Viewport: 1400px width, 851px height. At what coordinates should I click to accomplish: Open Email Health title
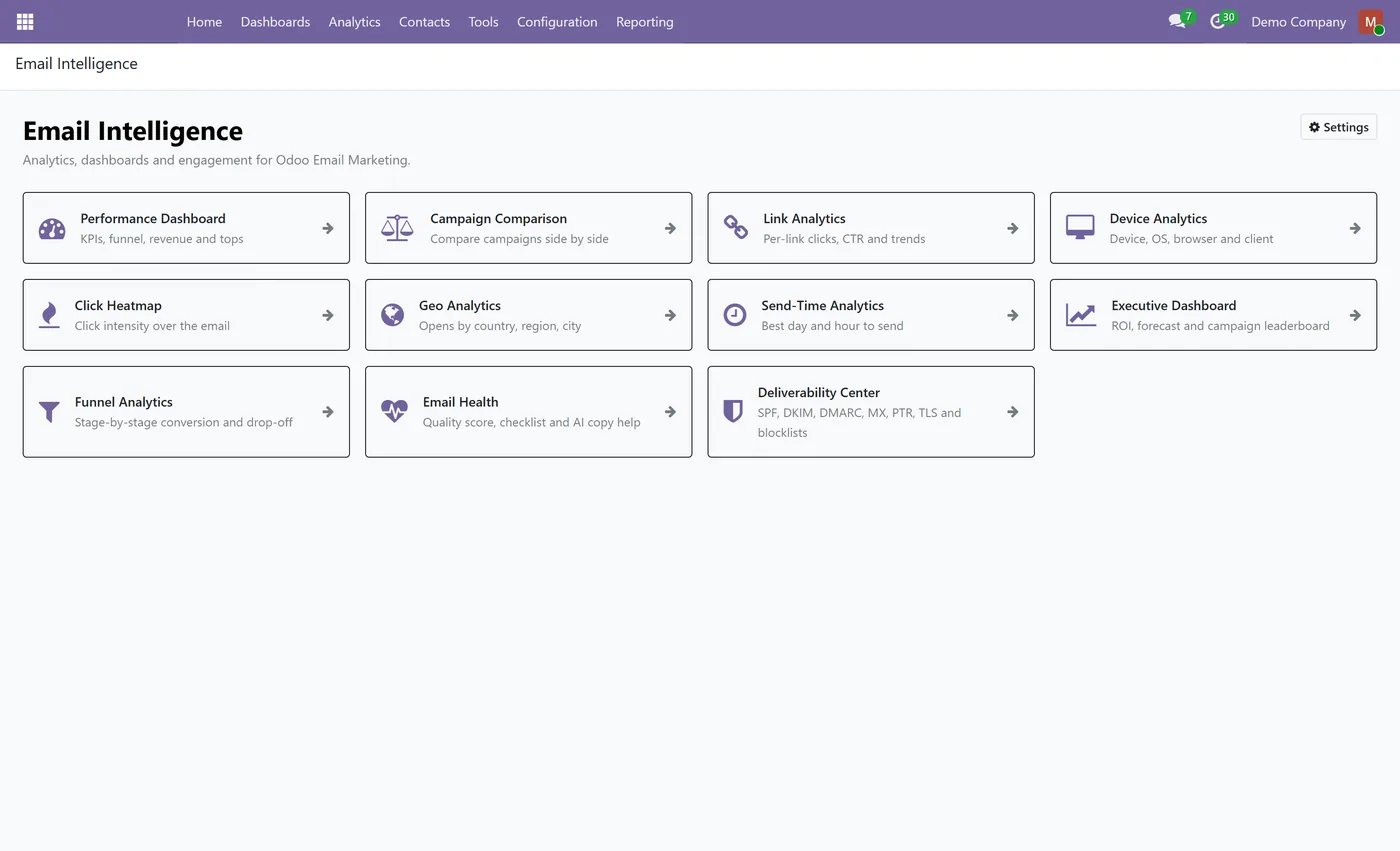pyautogui.click(x=460, y=402)
